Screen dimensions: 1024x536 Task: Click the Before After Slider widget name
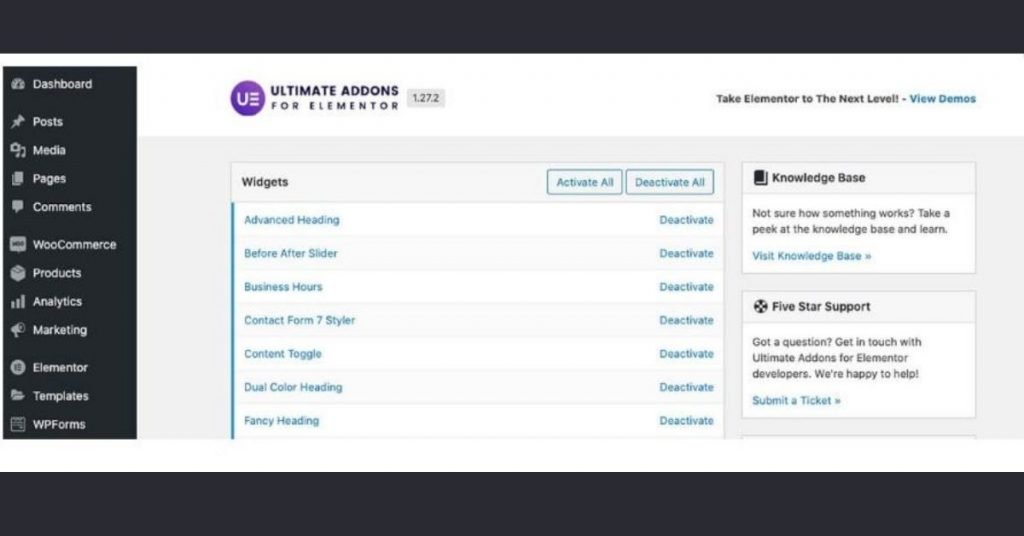click(x=291, y=253)
